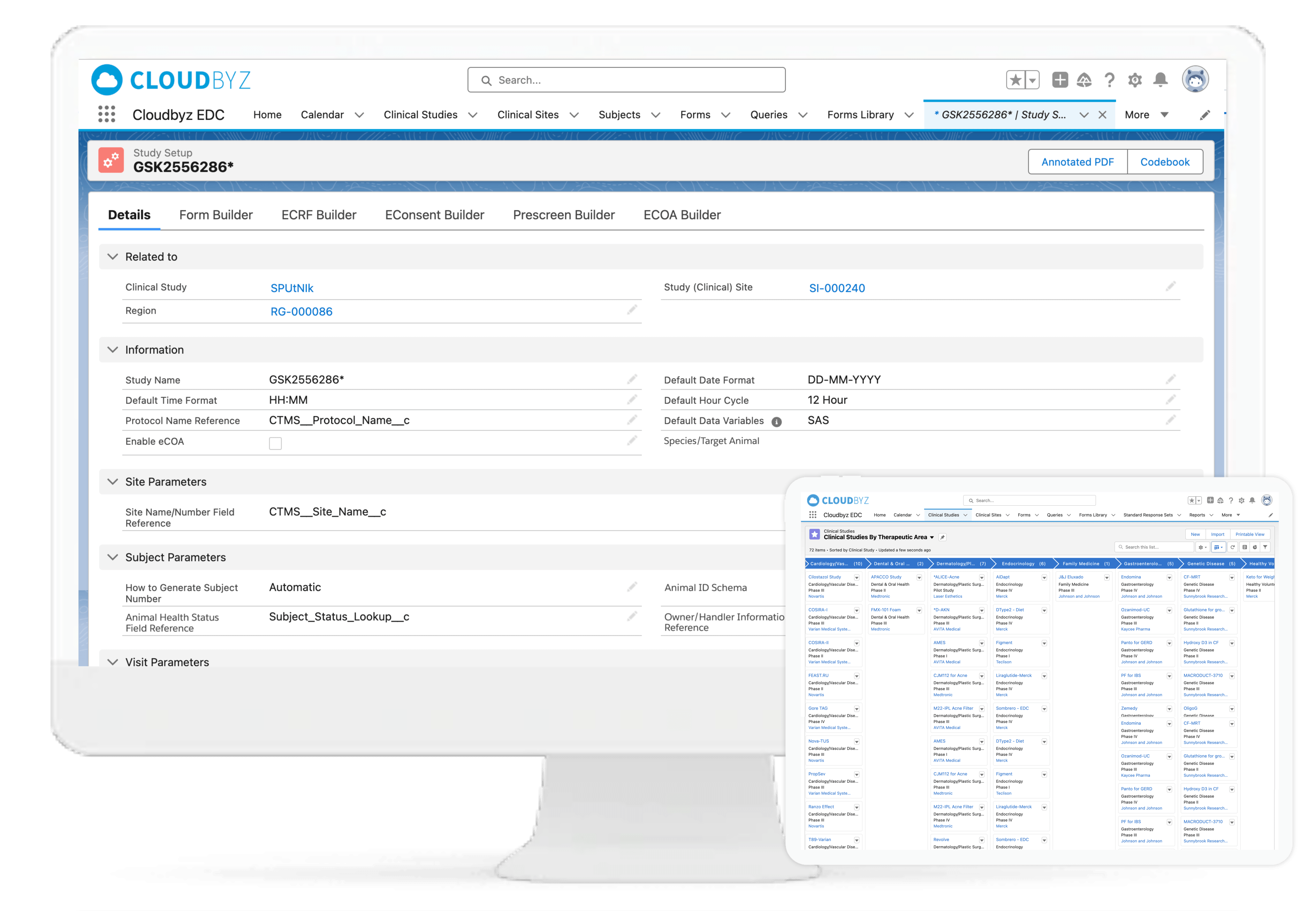
Task: Switch to the ECRF Builder tab
Action: [319, 215]
